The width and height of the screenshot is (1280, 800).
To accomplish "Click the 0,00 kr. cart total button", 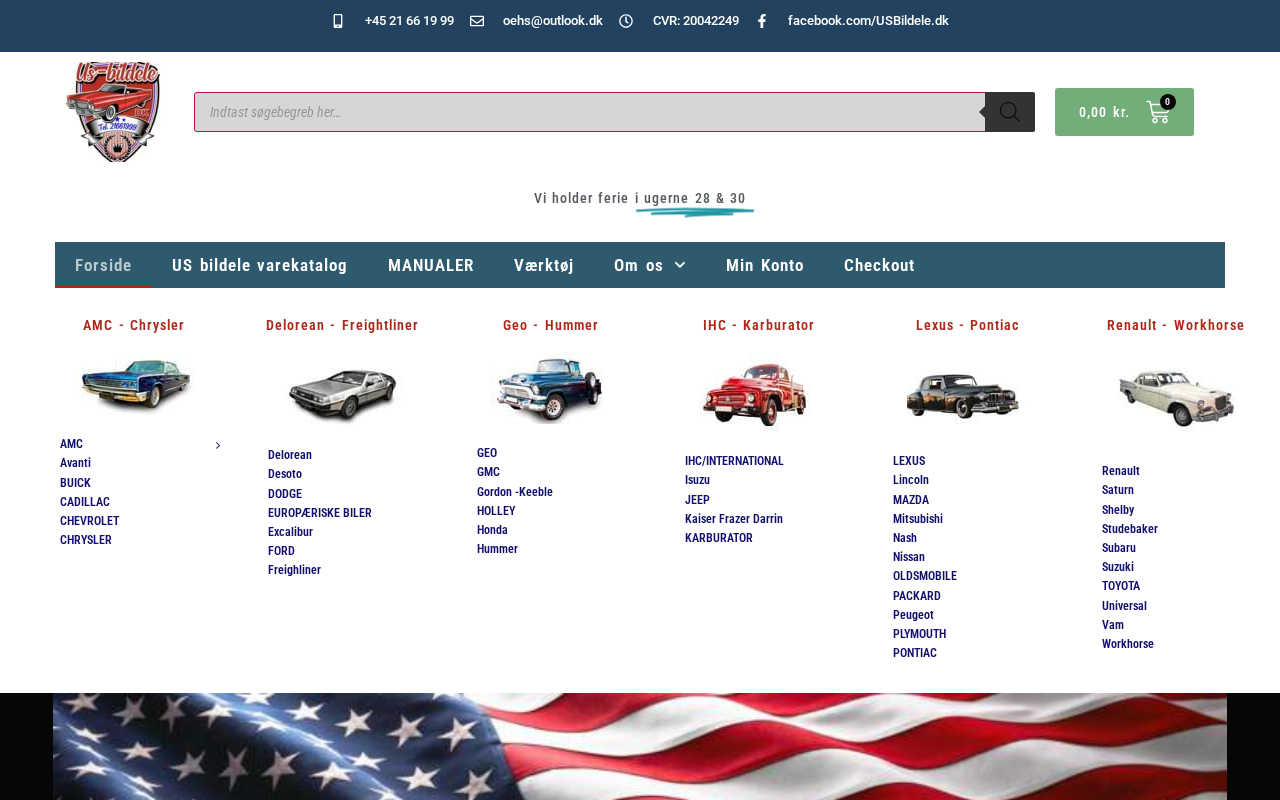I will [x=1124, y=112].
